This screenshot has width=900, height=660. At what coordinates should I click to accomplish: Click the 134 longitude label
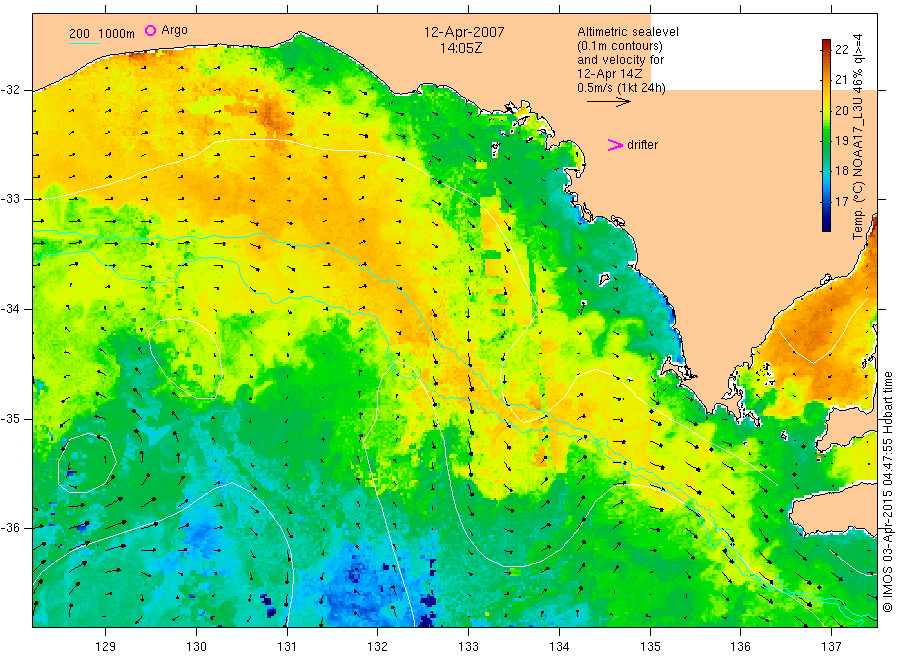point(559,647)
